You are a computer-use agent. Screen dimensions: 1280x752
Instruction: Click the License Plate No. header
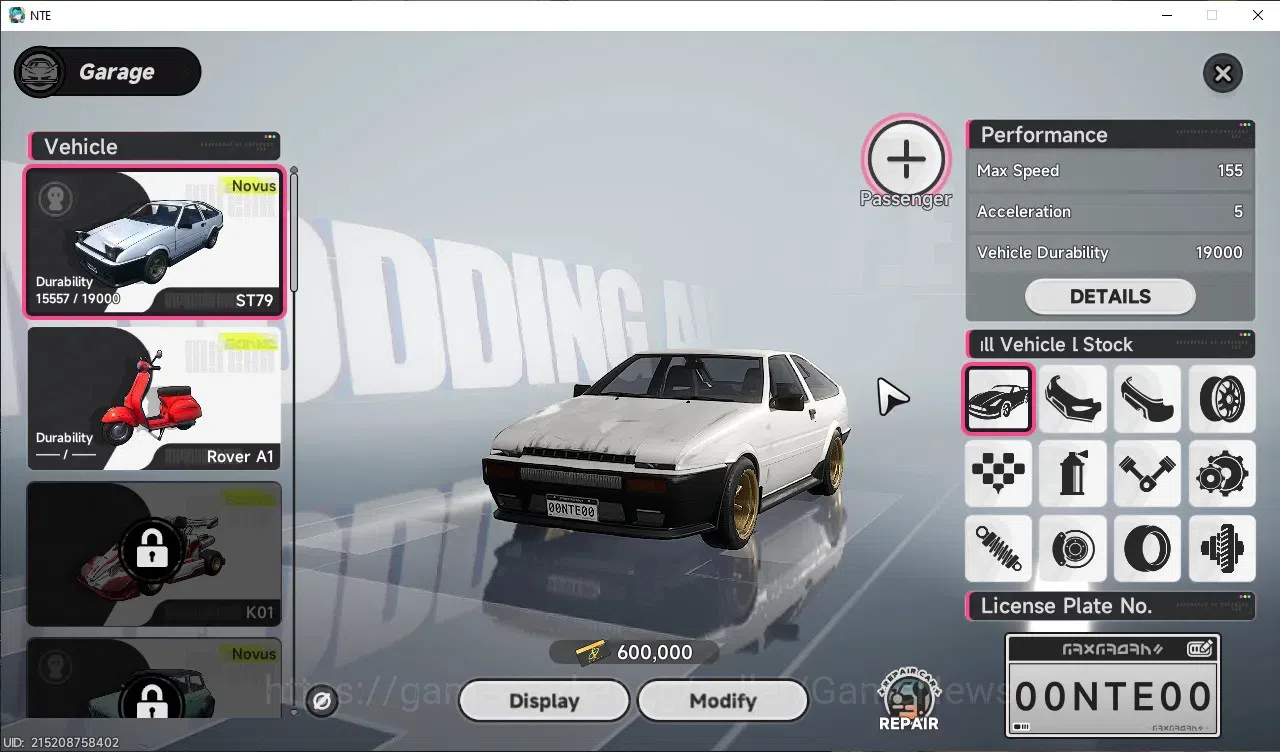click(x=1110, y=605)
